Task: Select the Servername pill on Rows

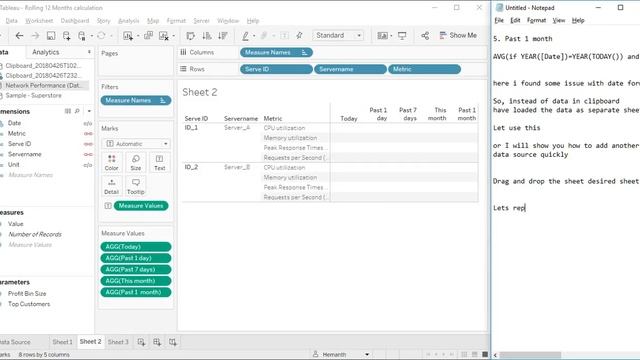Action: [350, 69]
